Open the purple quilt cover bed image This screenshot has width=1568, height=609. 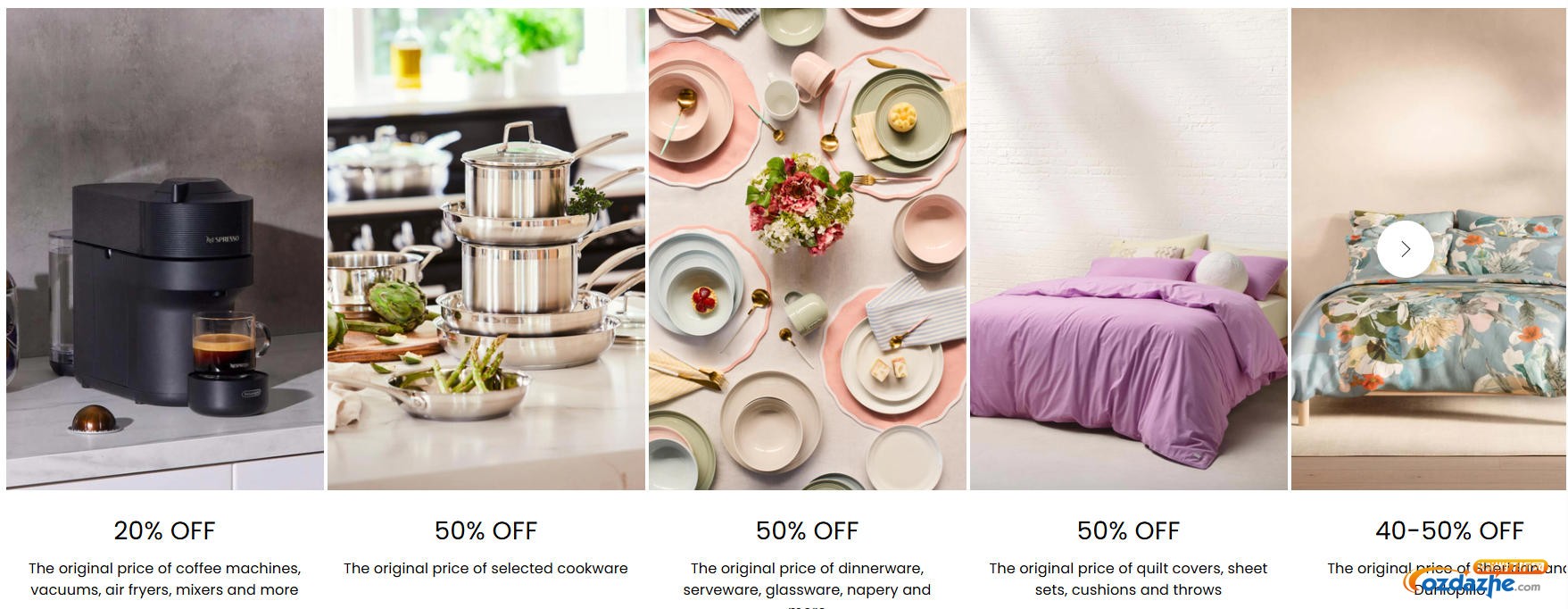(x=1129, y=249)
